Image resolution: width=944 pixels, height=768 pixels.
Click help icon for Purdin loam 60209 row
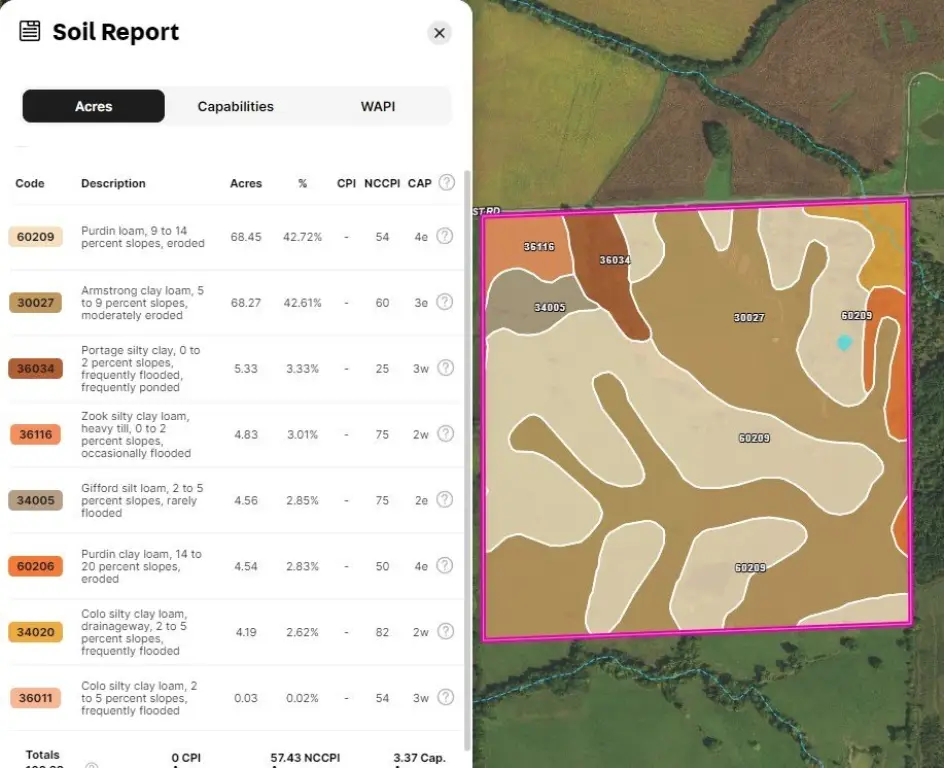tap(445, 236)
